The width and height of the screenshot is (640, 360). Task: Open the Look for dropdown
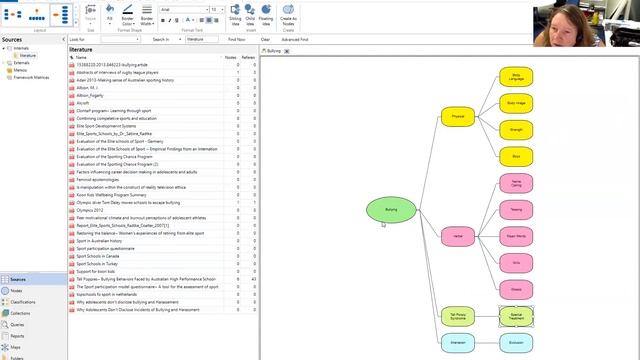pyautogui.click(x=138, y=39)
